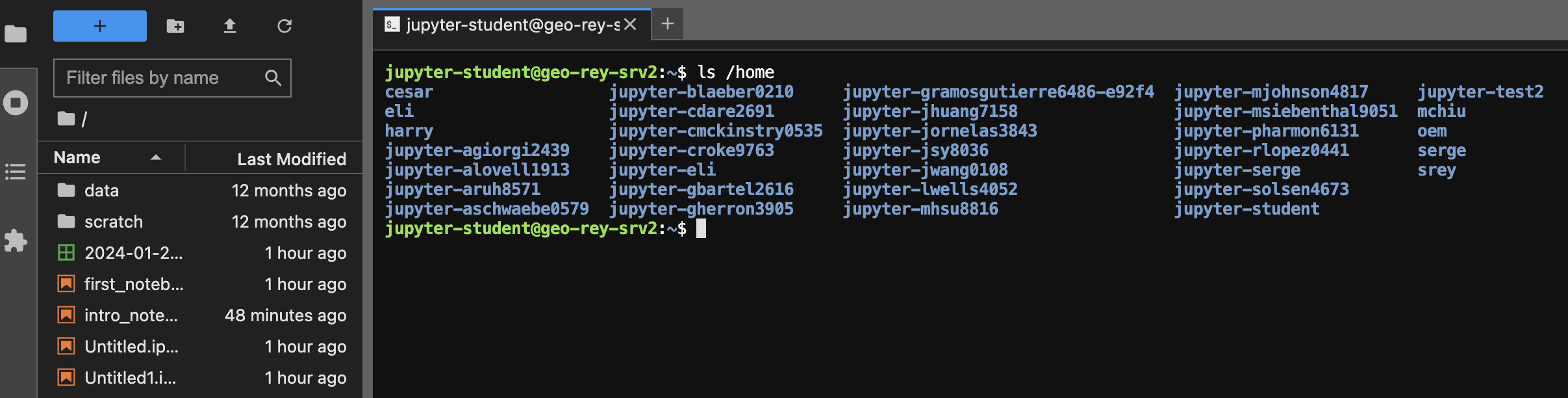Close the jupyter-student terminal tab
This screenshot has height=398, width=1568.
[630, 25]
